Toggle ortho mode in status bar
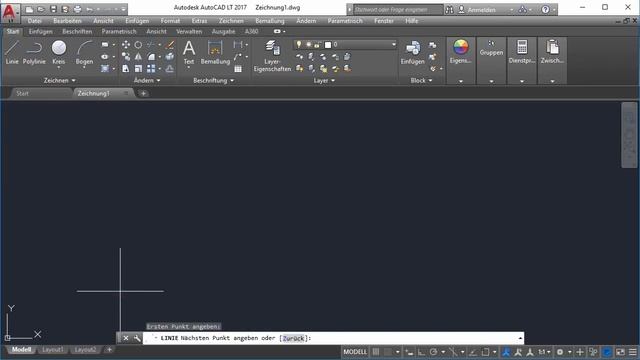The width and height of the screenshot is (640, 360). click(x=421, y=352)
